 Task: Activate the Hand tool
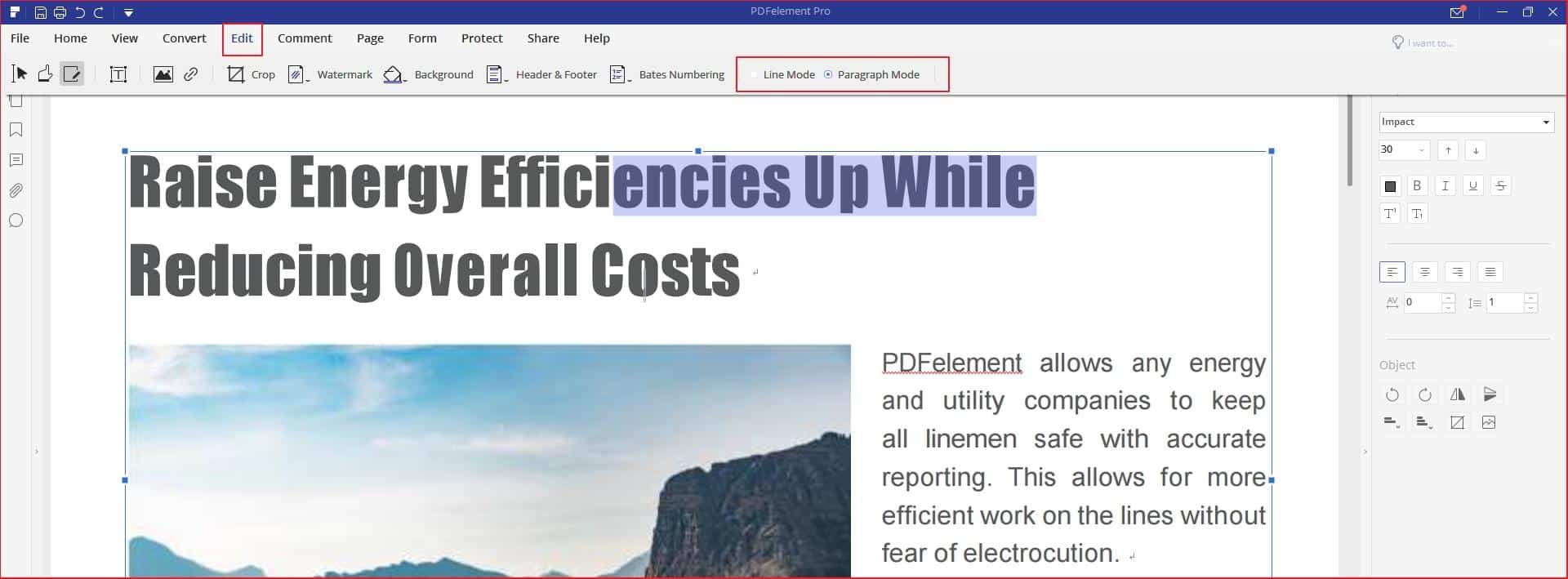pyautogui.click(x=46, y=74)
